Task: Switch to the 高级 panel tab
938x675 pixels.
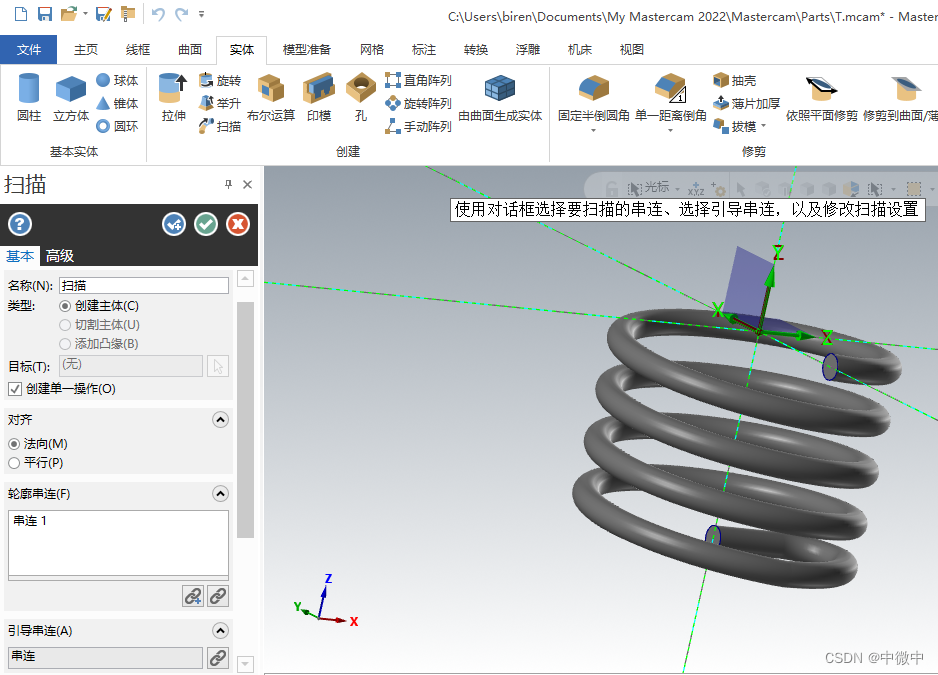Action: pyautogui.click(x=60, y=256)
